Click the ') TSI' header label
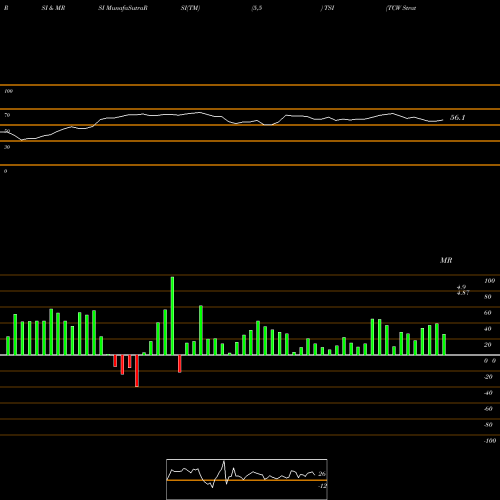This screenshot has height=500, width=500. [x=327, y=8]
